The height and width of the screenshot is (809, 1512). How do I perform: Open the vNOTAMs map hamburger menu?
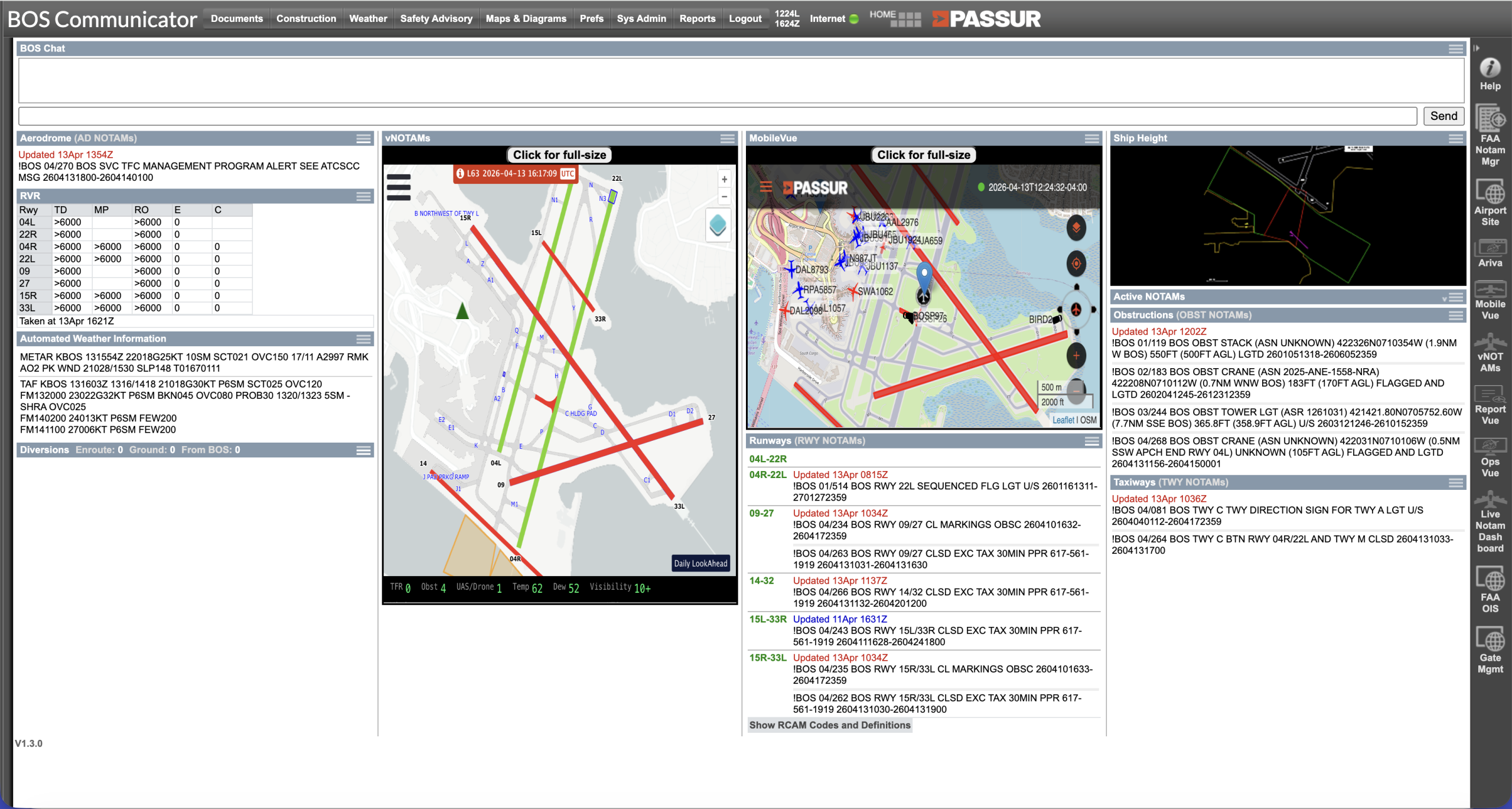point(399,187)
